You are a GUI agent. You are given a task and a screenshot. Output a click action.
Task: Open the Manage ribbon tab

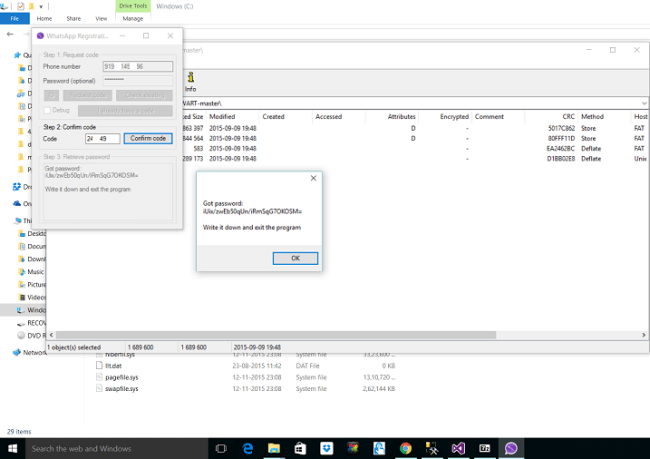(133, 19)
